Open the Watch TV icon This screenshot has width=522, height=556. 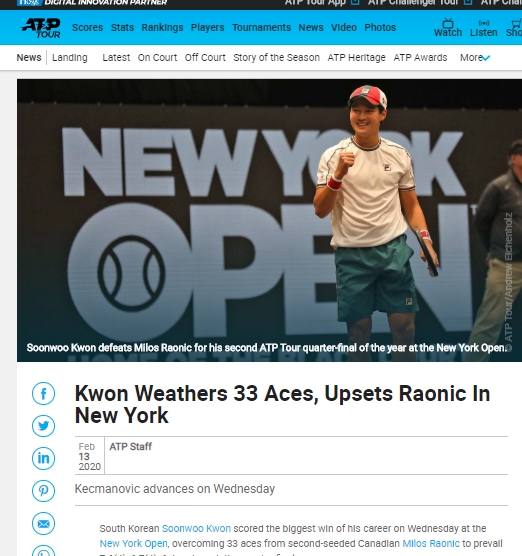point(448,28)
